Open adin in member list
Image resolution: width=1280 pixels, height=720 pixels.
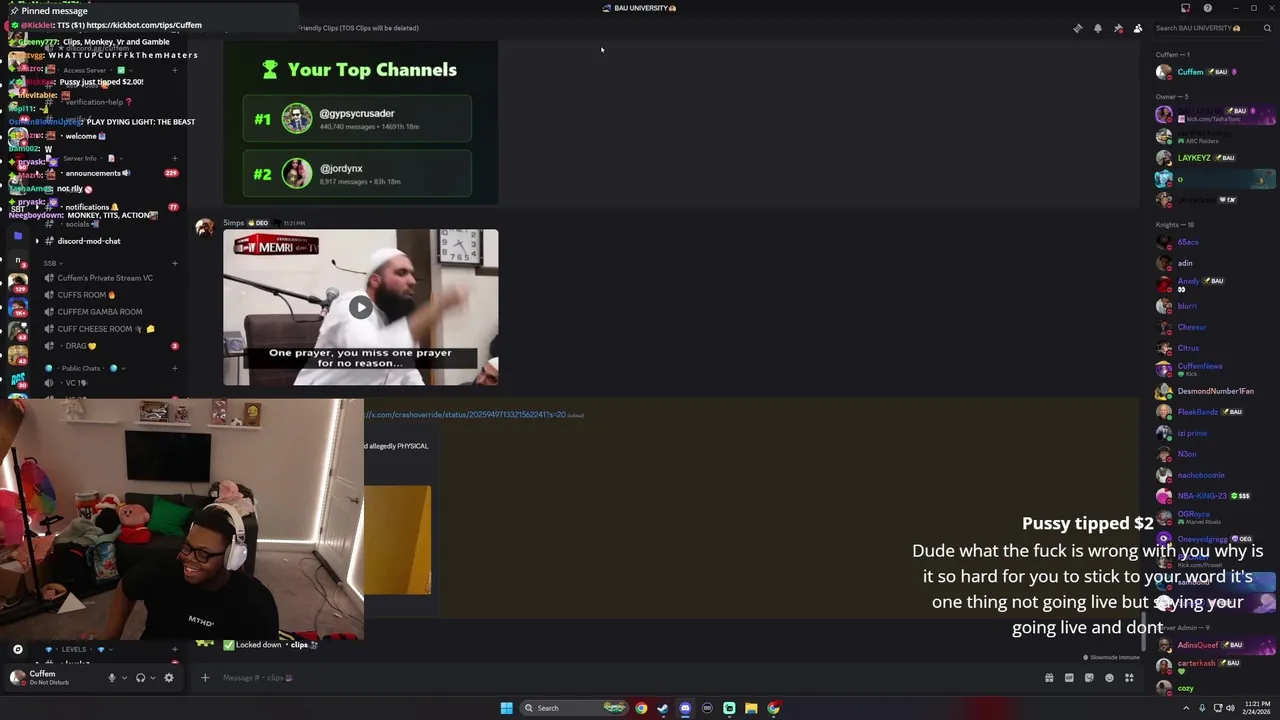point(1215,263)
